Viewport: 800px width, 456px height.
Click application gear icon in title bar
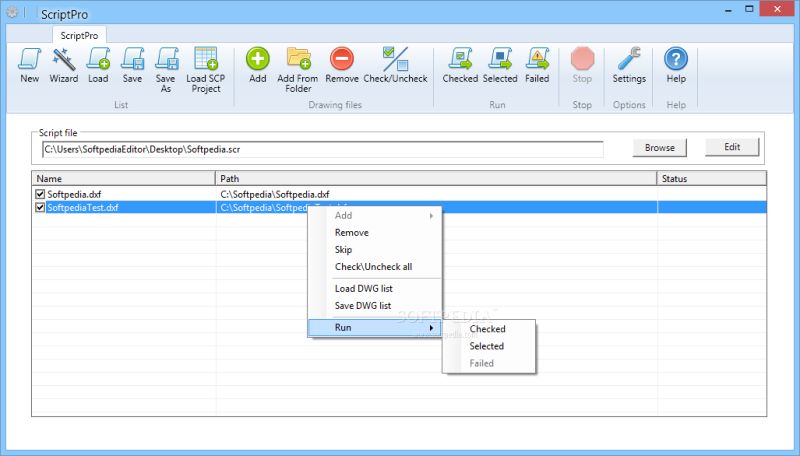coord(12,12)
